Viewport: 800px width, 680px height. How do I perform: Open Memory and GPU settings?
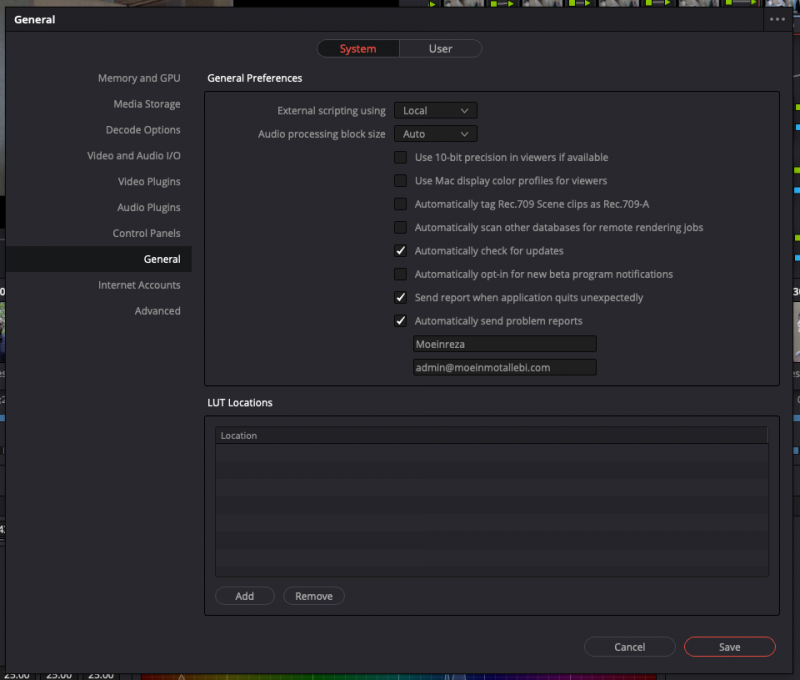tap(139, 78)
